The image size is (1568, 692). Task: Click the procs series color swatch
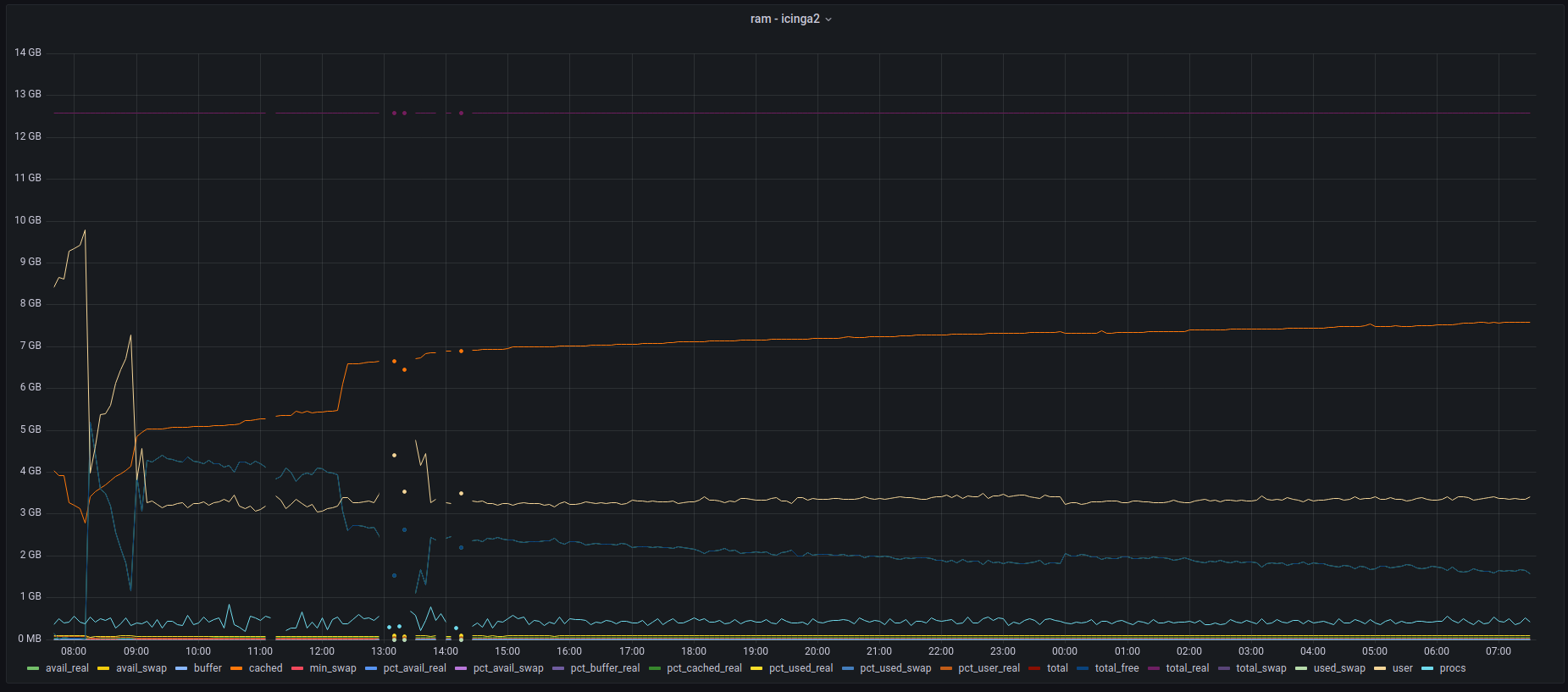pyautogui.click(x=1427, y=668)
